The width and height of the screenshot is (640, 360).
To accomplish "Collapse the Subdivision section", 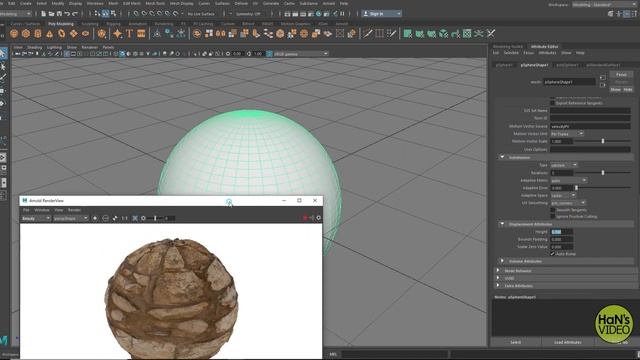I will click(502, 157).
